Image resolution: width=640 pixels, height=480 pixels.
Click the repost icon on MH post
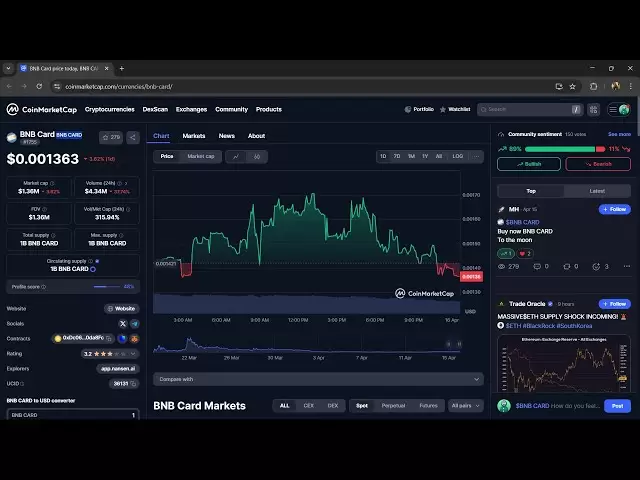(567, 267)
